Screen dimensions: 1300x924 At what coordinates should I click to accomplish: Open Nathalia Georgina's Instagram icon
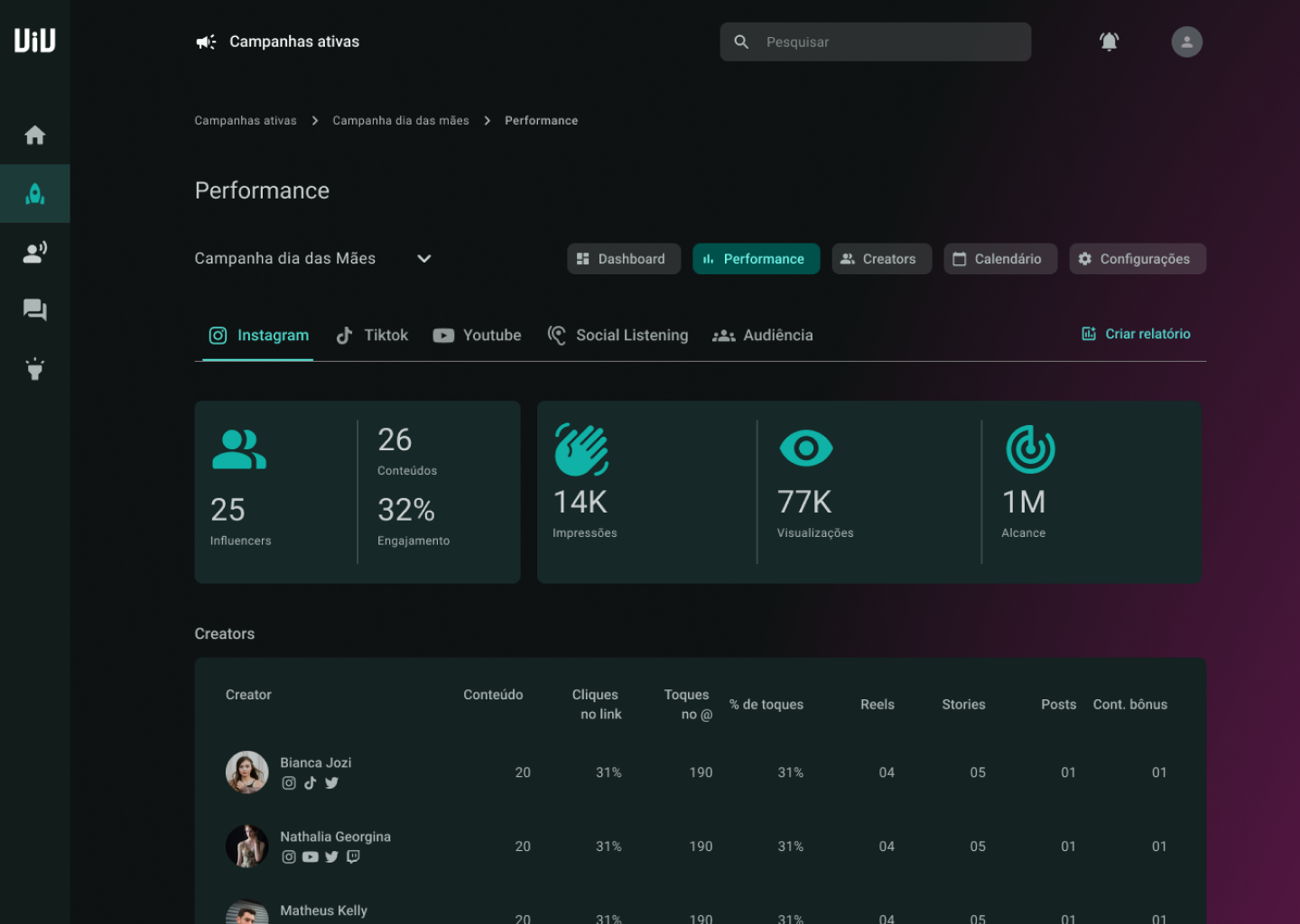tap(289, 857)
